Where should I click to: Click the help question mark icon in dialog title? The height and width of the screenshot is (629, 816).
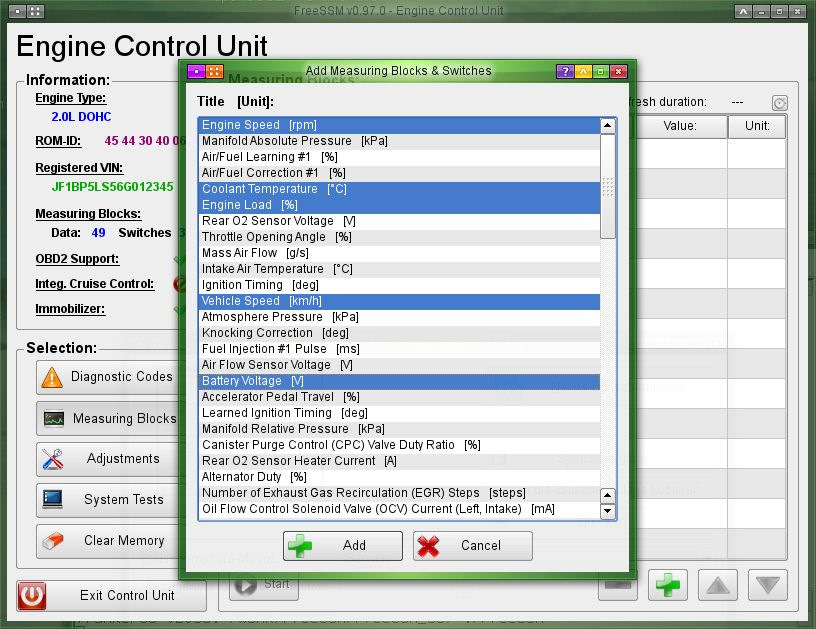coord(565,71)
